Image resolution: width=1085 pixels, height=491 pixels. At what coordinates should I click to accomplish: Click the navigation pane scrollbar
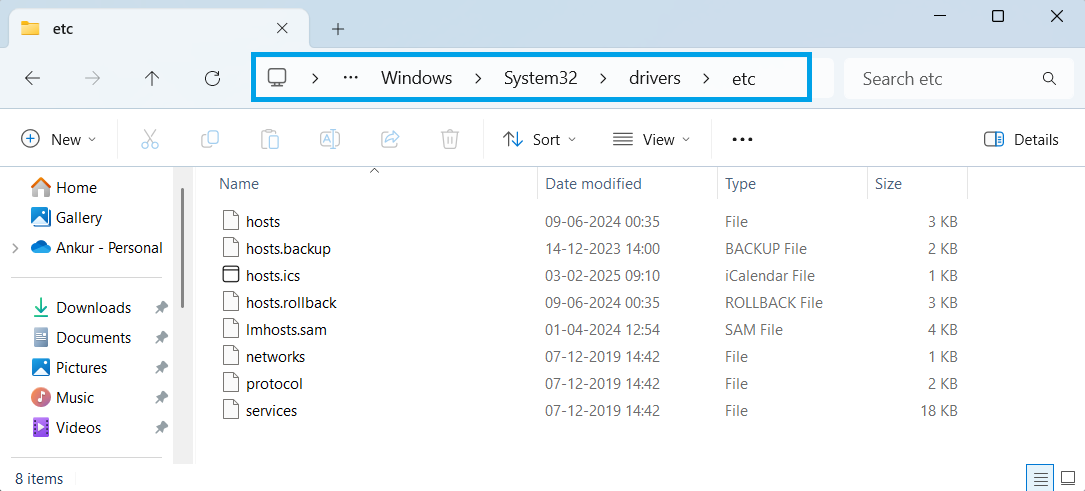183,249
